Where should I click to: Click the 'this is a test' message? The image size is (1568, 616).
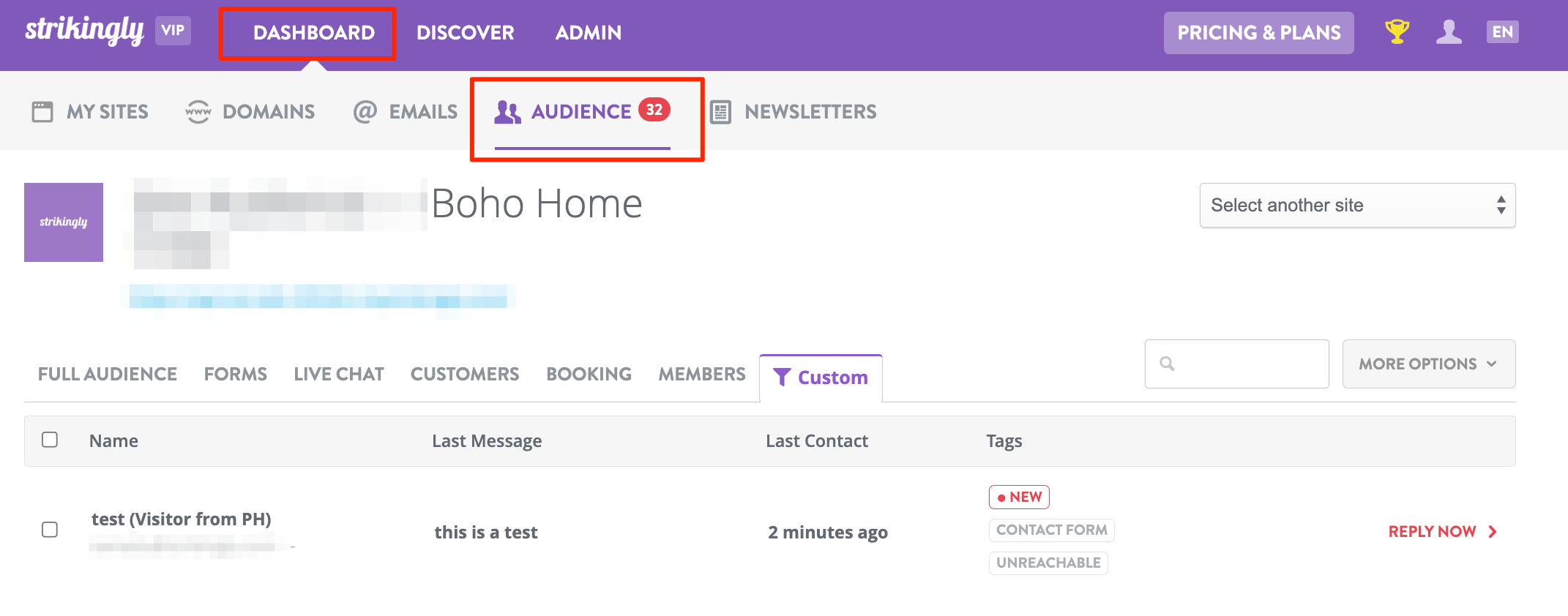(486, 533)
